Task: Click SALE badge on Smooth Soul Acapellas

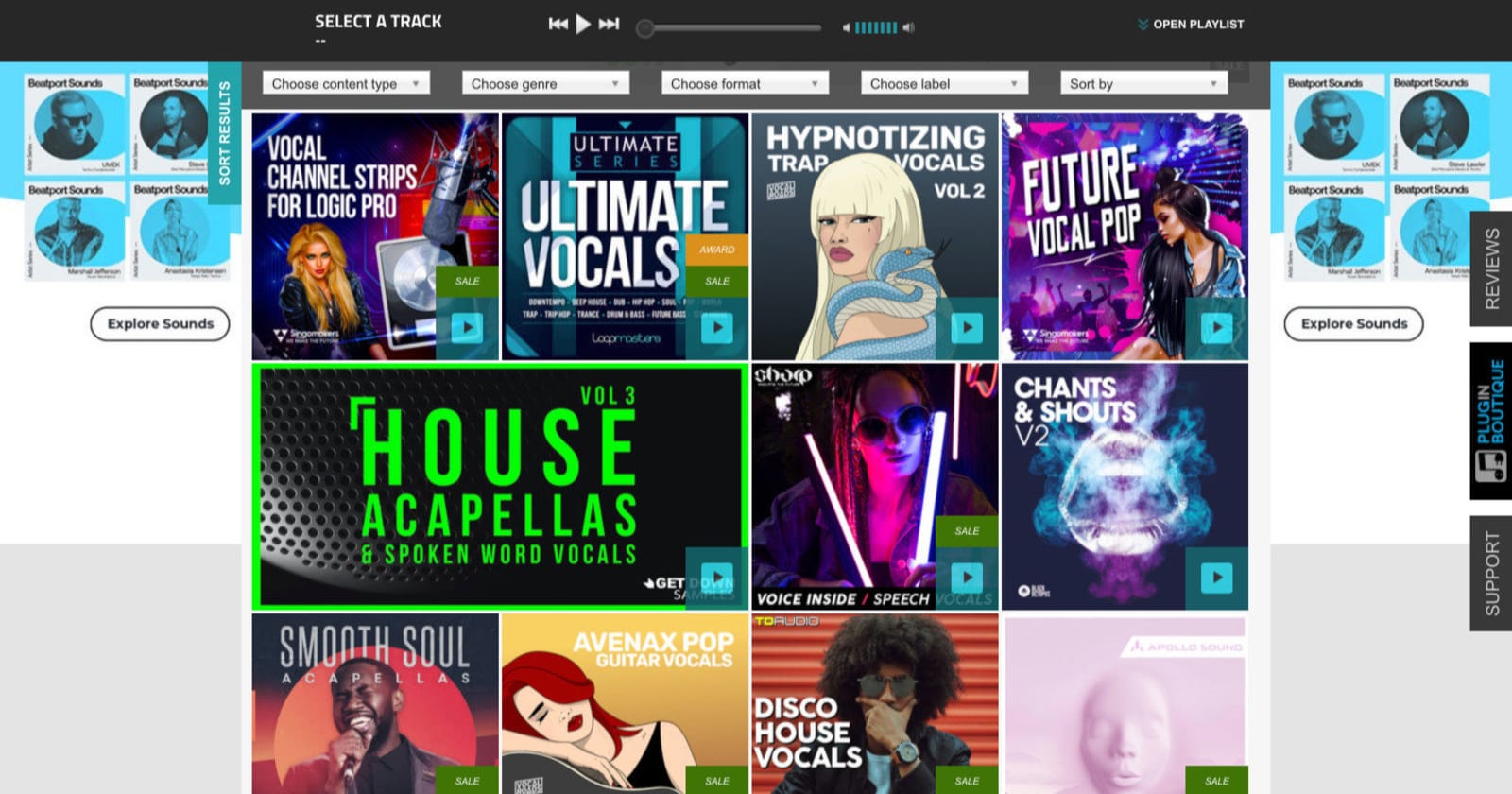Action: click(467, 781)
